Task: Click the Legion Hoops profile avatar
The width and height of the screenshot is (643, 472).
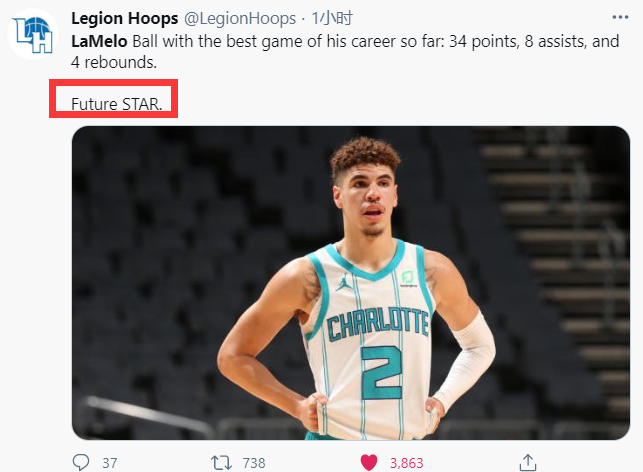Action: click(x=32, y=36)
